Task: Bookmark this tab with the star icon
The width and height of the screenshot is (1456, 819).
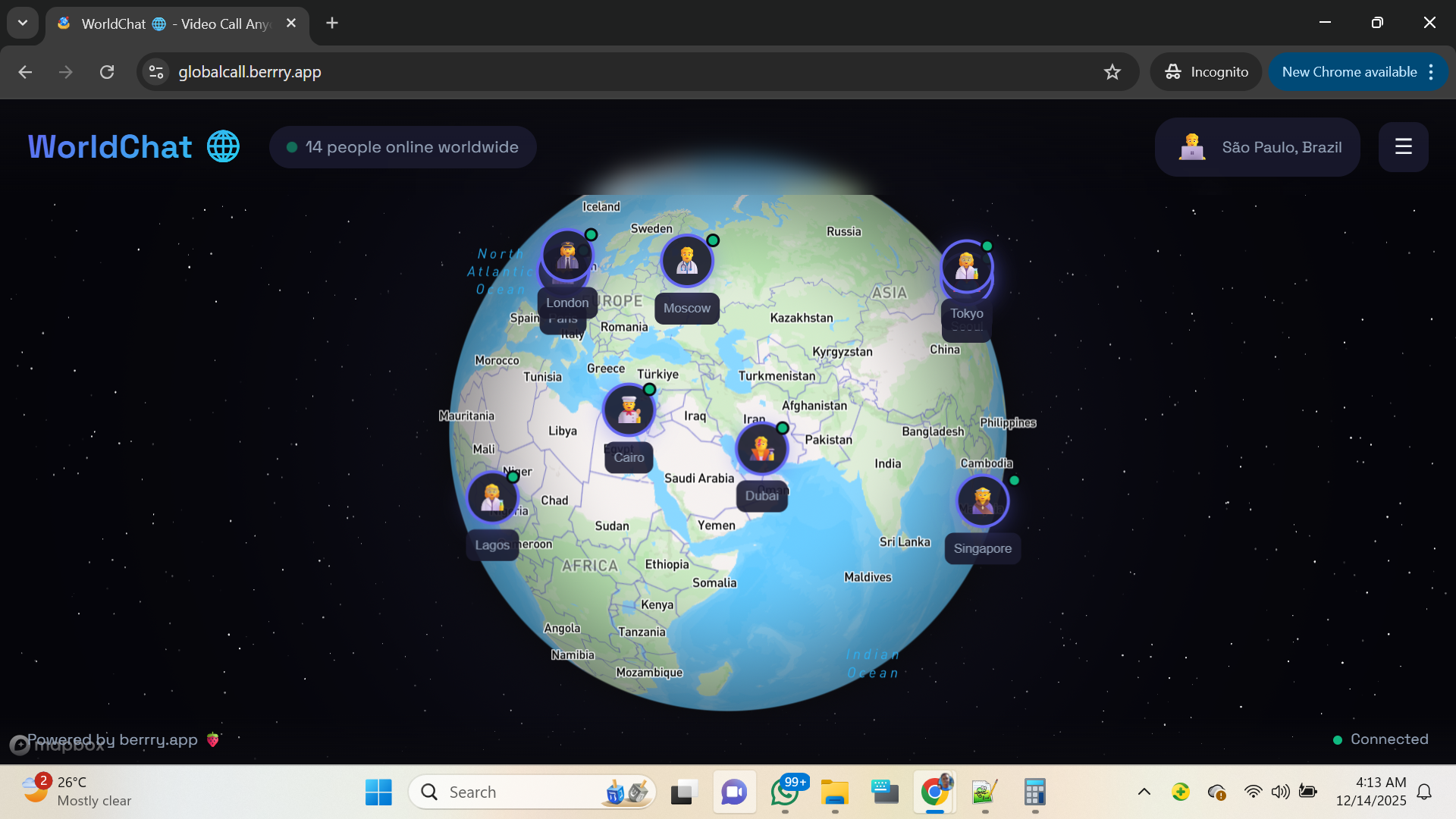Action: 1112,72
